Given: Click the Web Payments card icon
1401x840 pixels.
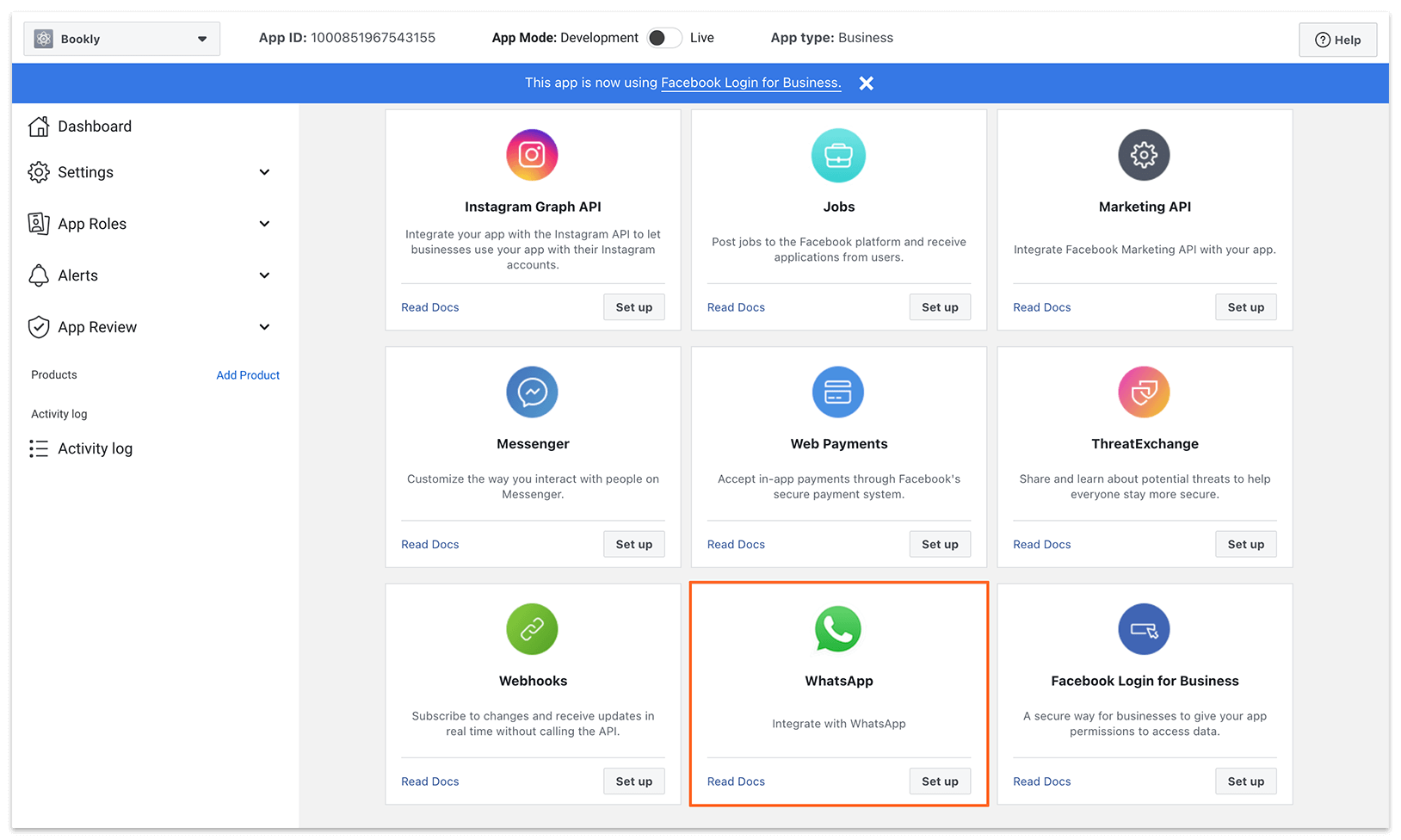Looking at the screenshot, I should coord(838,392).
